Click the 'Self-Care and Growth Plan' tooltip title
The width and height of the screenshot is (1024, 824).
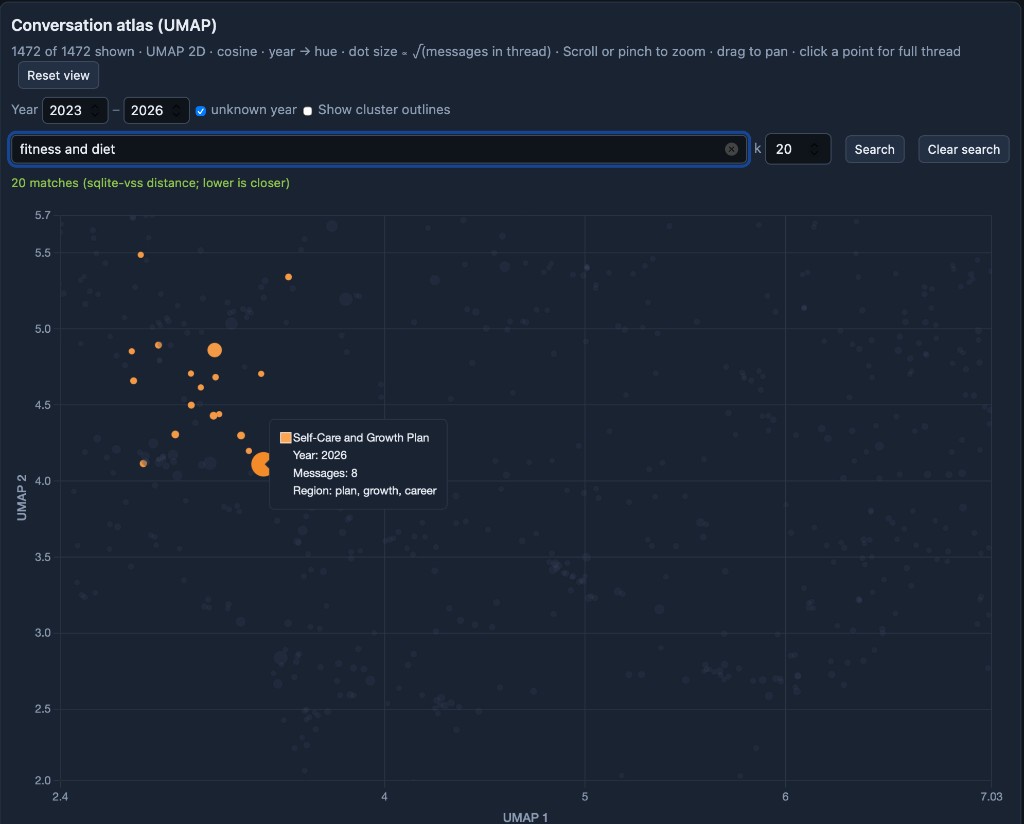pyautogui.click(x=360, y=438)
